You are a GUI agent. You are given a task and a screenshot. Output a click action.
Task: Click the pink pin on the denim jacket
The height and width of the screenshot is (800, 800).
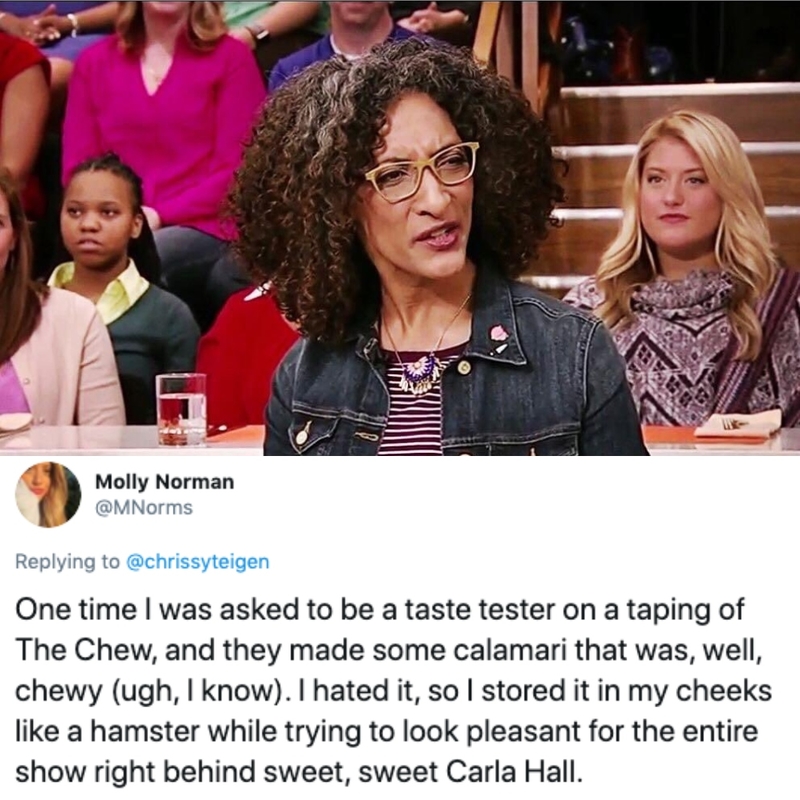point(499,334)
